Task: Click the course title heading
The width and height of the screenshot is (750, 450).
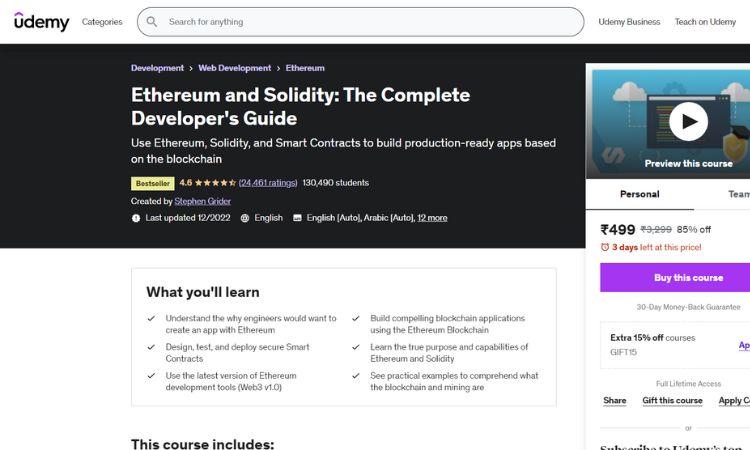Action: (x=300, y=106)
